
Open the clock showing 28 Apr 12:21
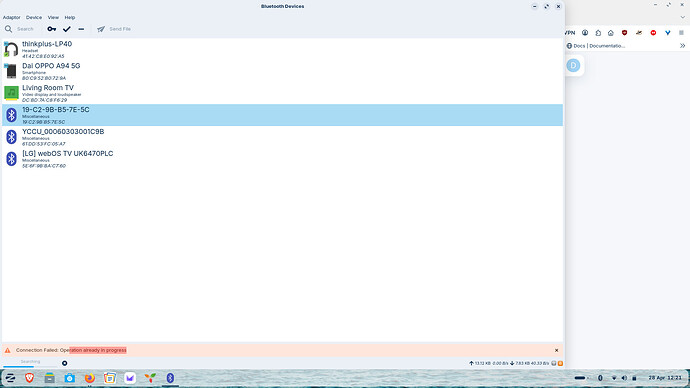(665, 378)
